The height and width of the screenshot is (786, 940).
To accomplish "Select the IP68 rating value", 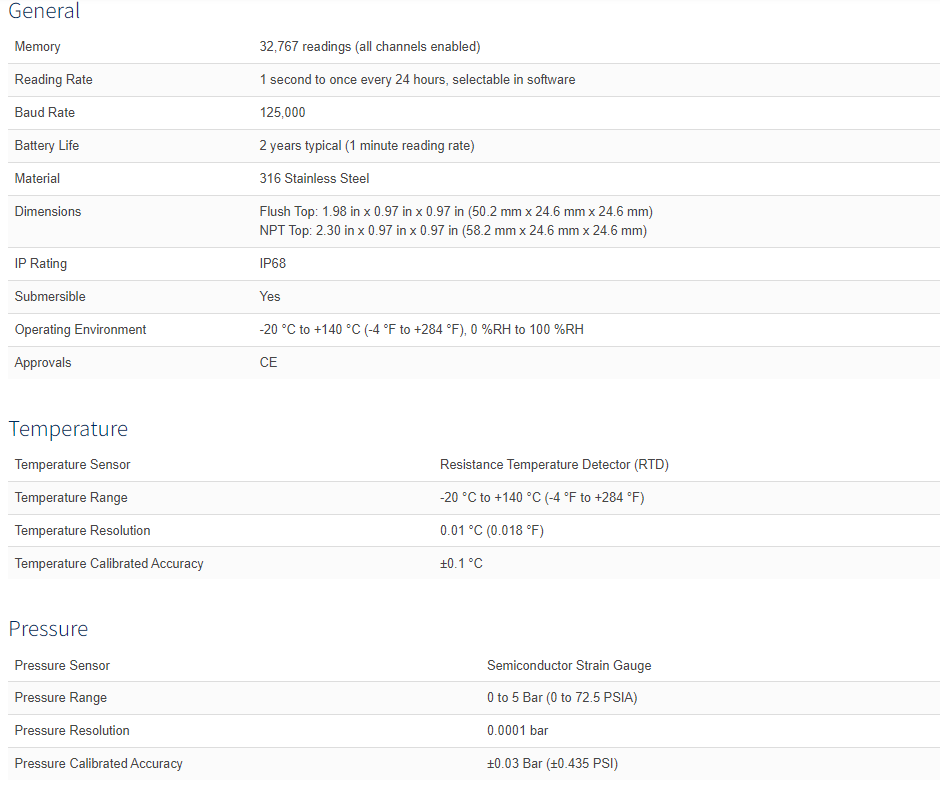I will [273, 264].
